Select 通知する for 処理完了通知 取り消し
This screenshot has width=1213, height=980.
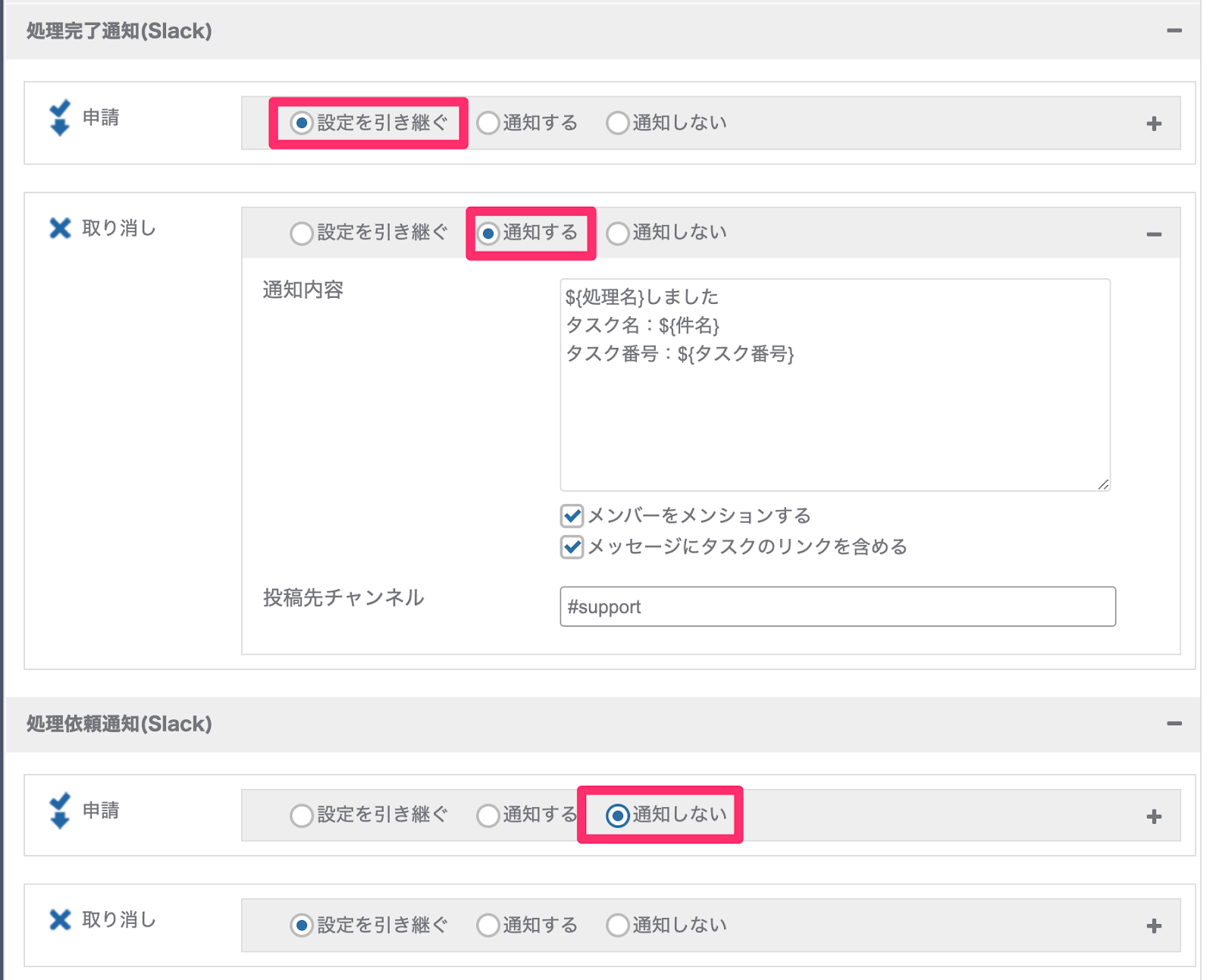[488, 233]
